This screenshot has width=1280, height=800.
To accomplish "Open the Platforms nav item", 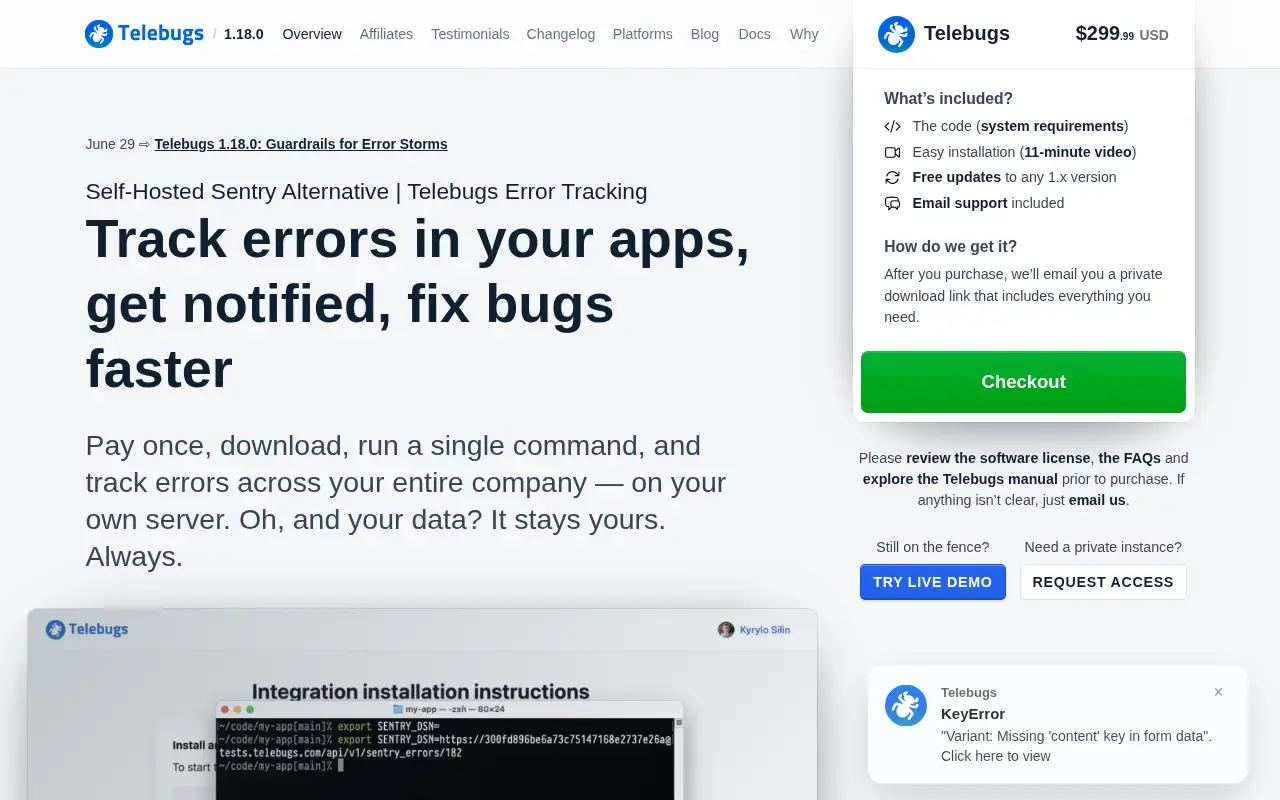I will [x=642, y=34].
